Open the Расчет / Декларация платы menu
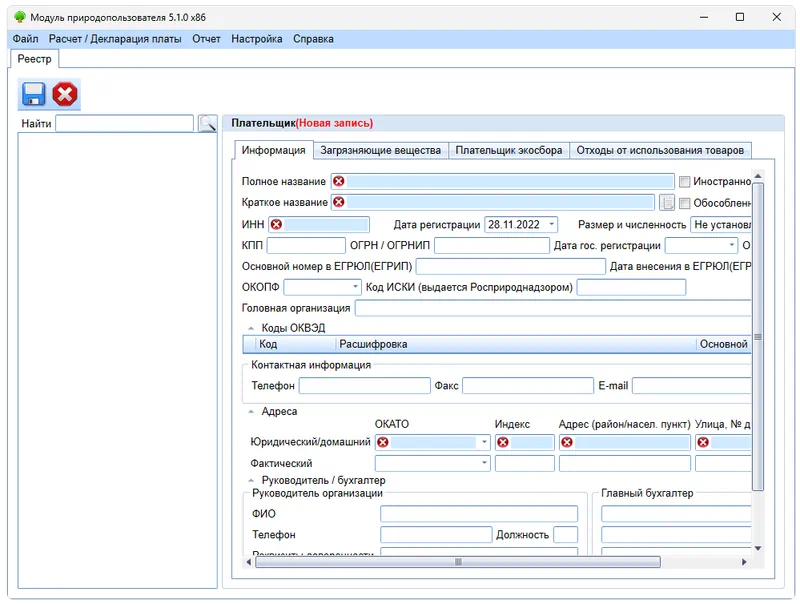Image resolution: width=800 pixels, height=604 pixels. pos(115,39)
